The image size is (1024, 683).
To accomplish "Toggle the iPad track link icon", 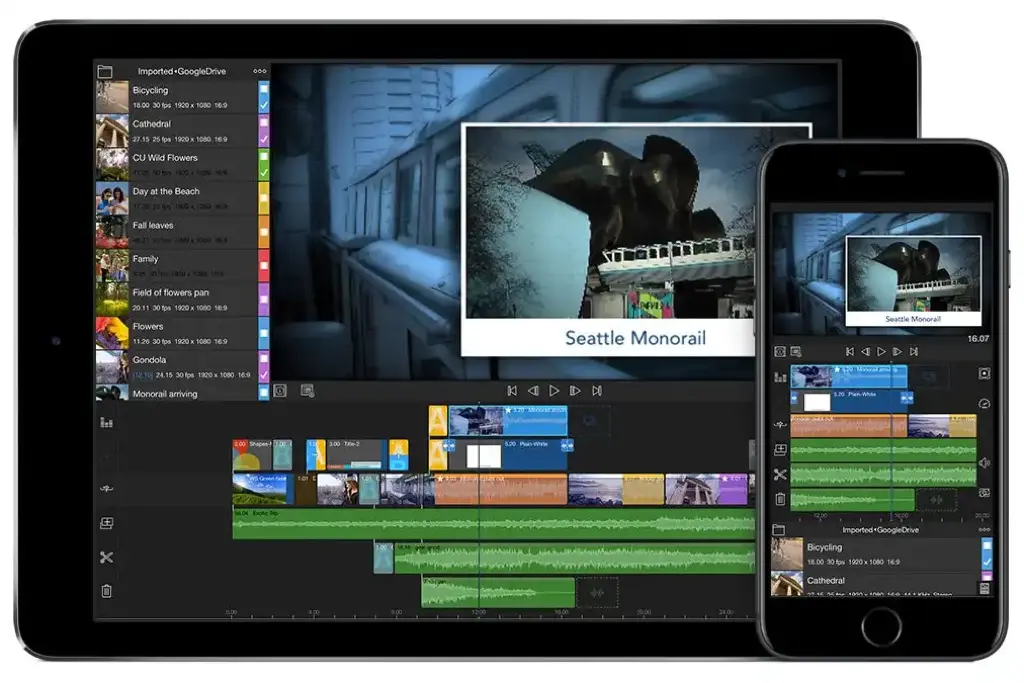I will (106, 488).
